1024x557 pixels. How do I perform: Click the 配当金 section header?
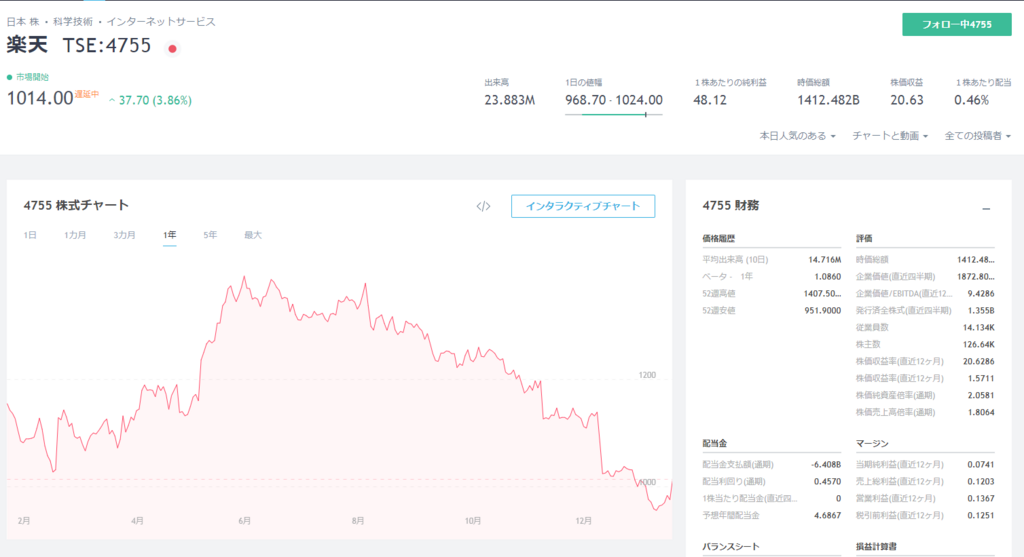click(714, 444)
